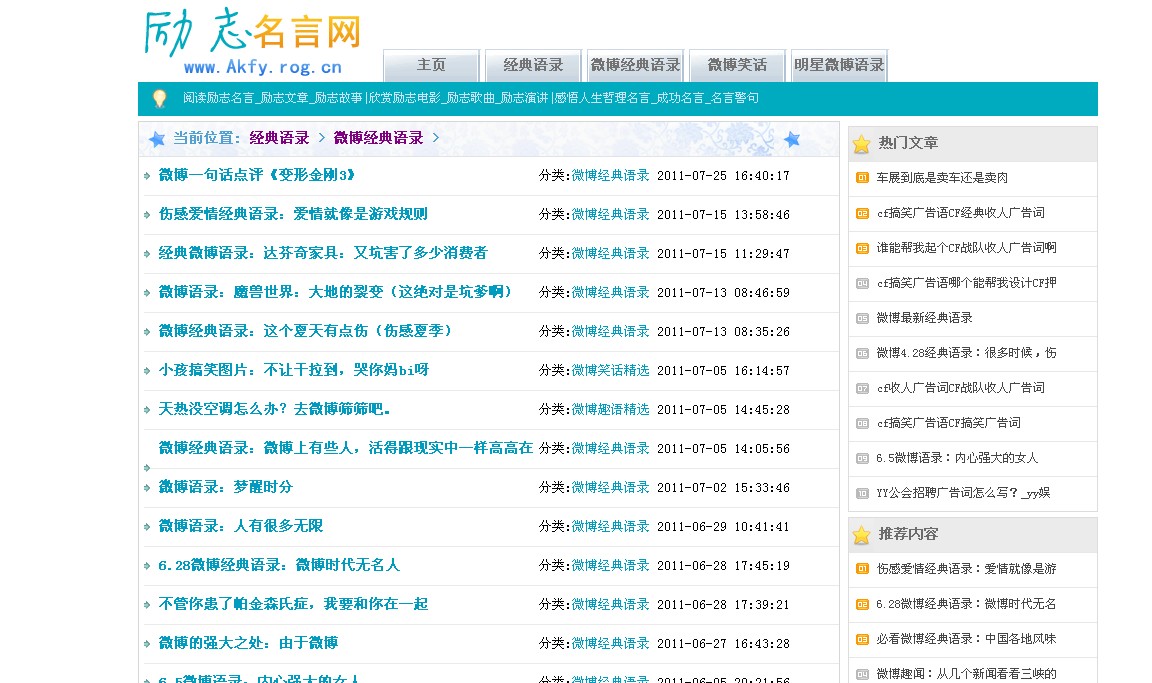Open hot article cf收人广告词CF战队收人广告词
The width and height of the screenshot is (1152, 683).
click(x=960, y=388)
